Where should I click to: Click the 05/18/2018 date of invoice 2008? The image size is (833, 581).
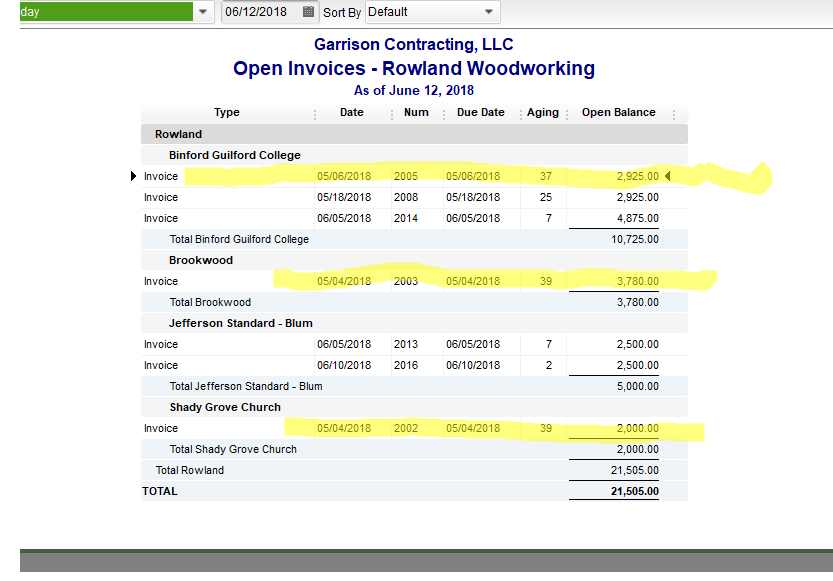coord(344,198)
